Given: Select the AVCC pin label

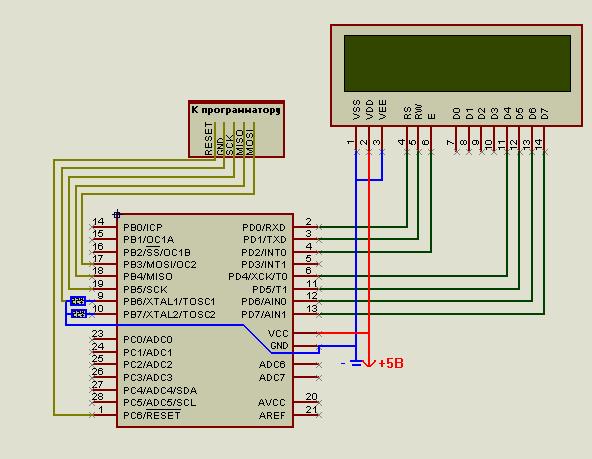Looking at the screenshot, I should 272,403.
